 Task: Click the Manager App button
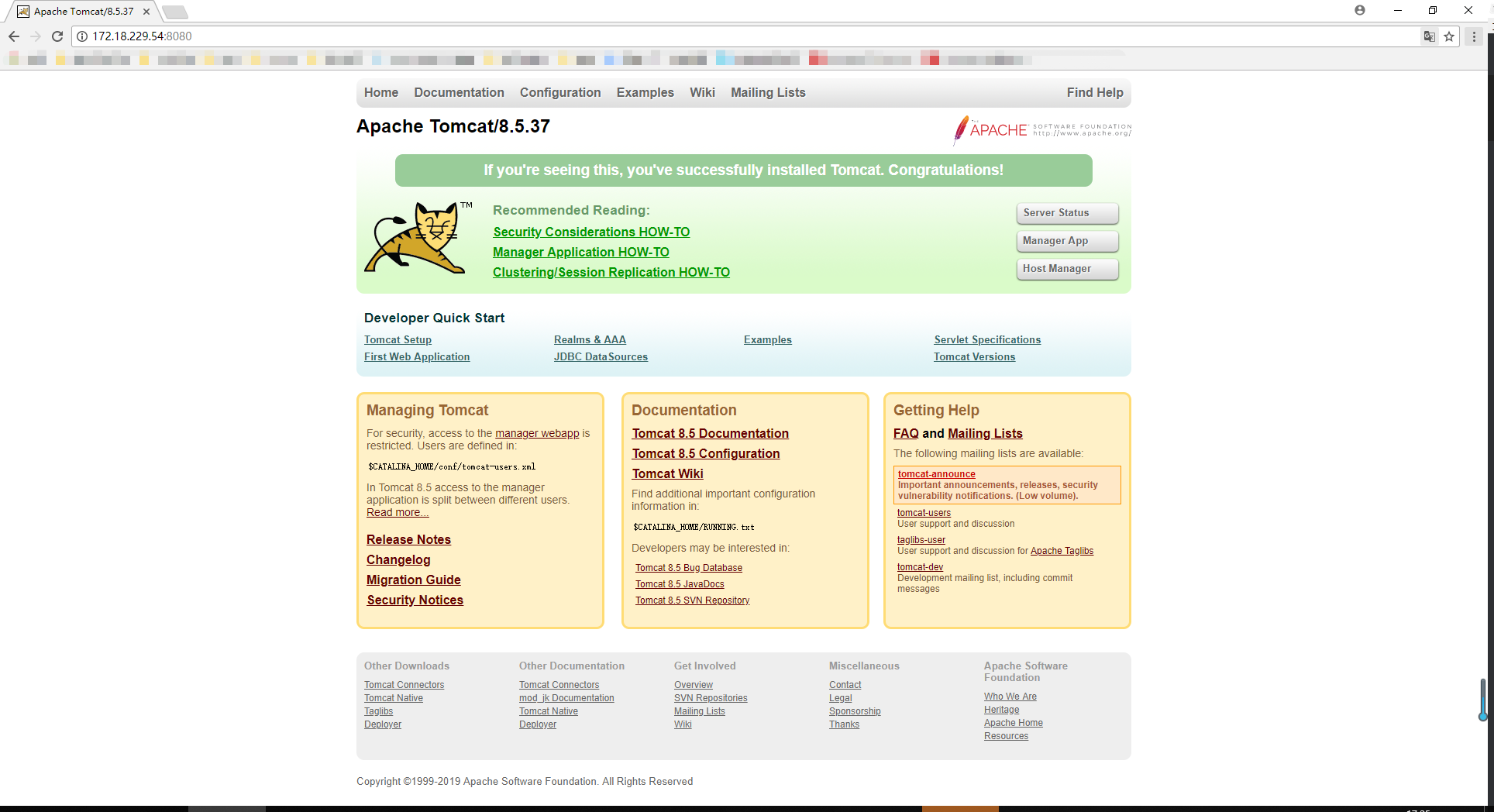pyautogui.click(x=1068, y=241)
